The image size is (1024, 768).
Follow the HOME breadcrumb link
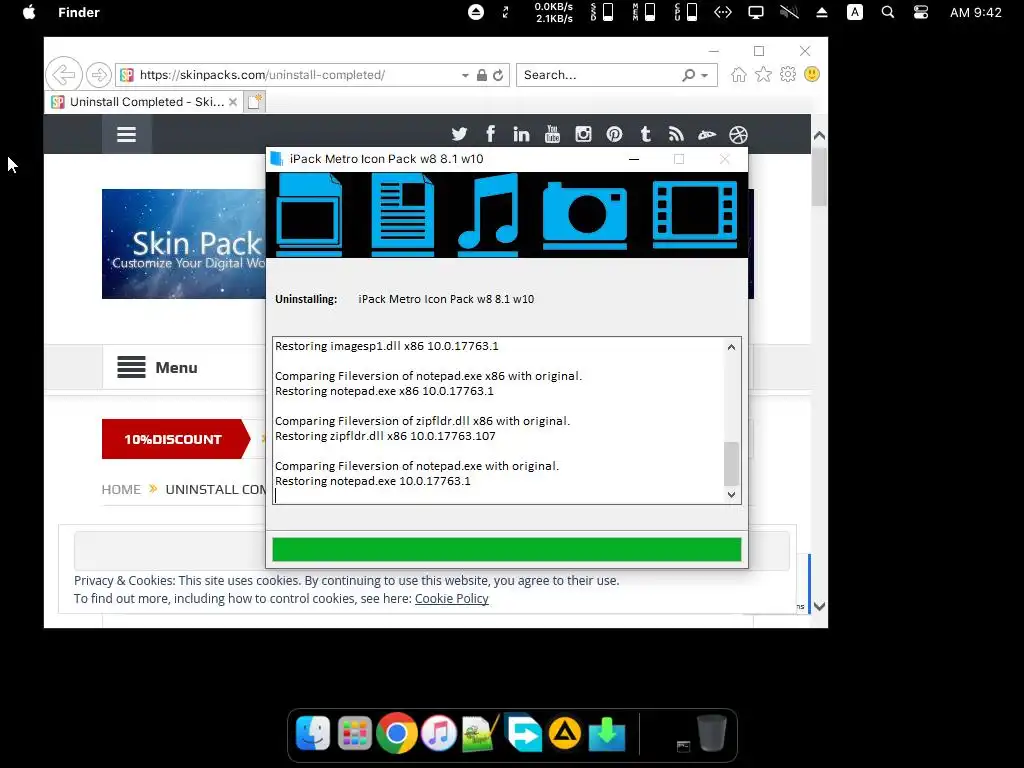(x=121, y=489)
